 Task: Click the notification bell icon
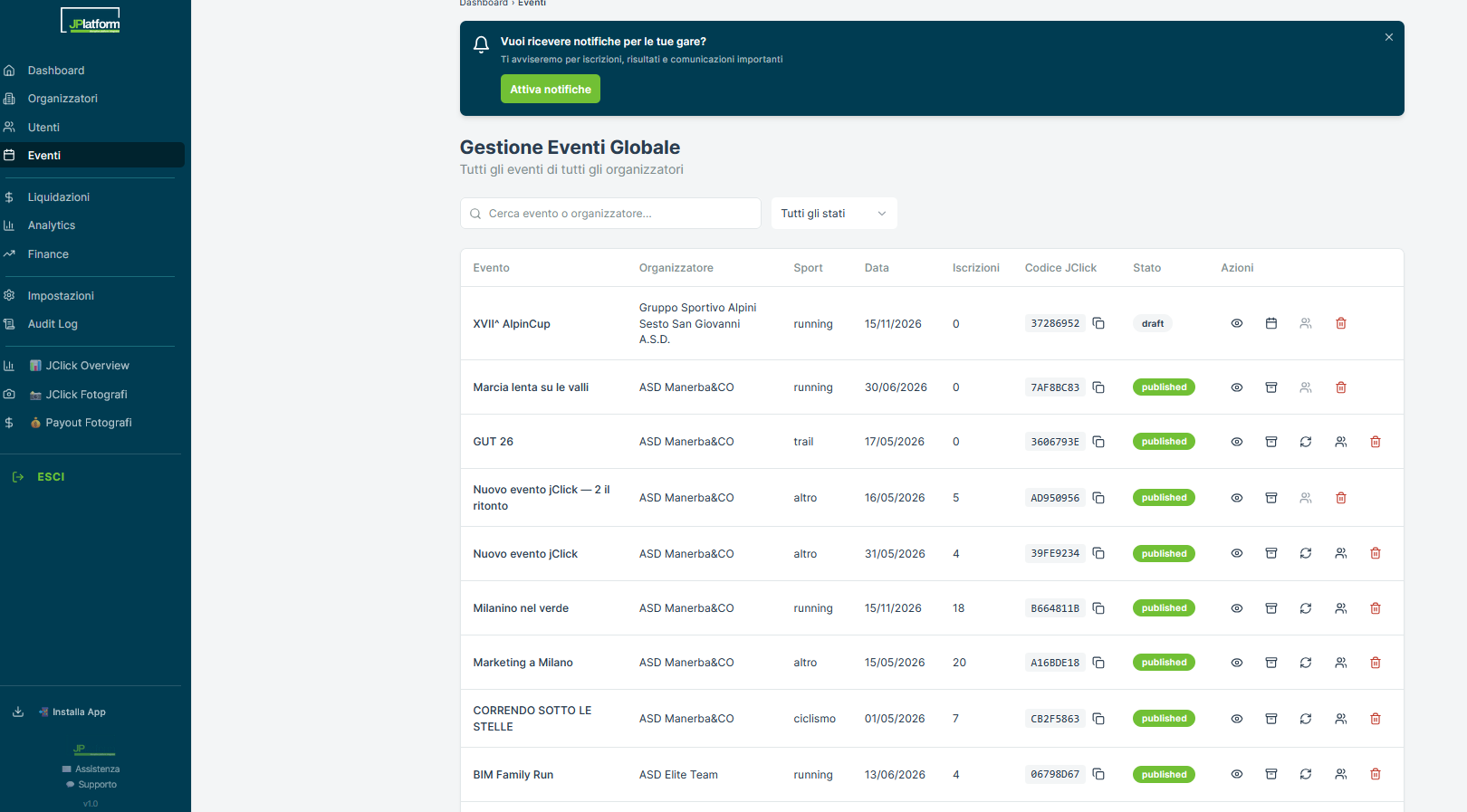[x=482, y=44]
